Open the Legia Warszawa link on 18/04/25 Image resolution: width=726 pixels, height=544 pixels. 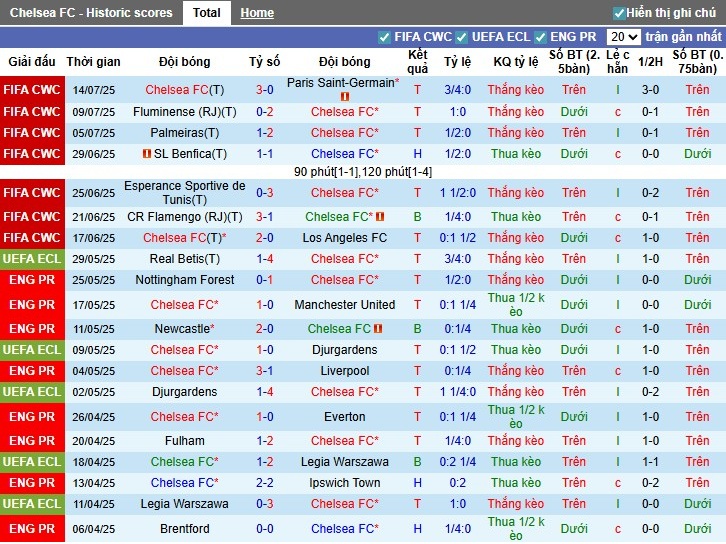344,462
